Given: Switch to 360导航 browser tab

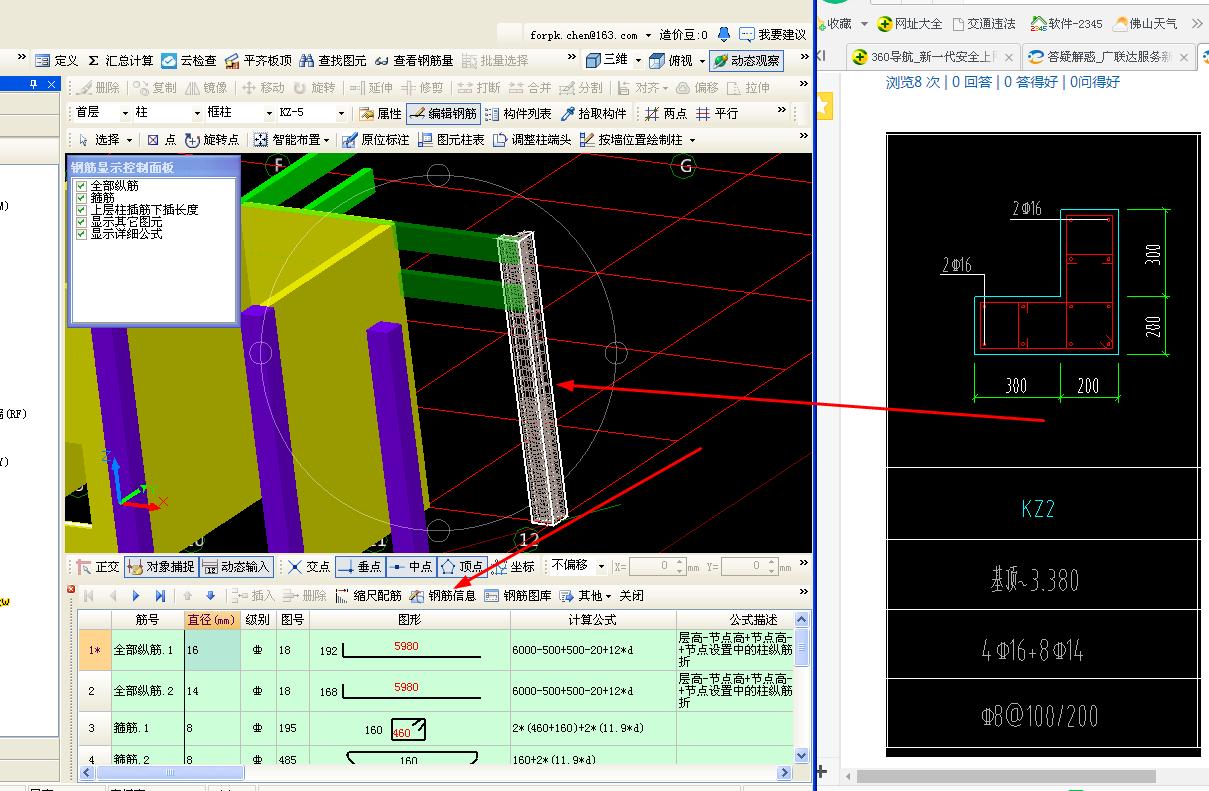Looking at the screenshot, I should [x=933, y=57].
